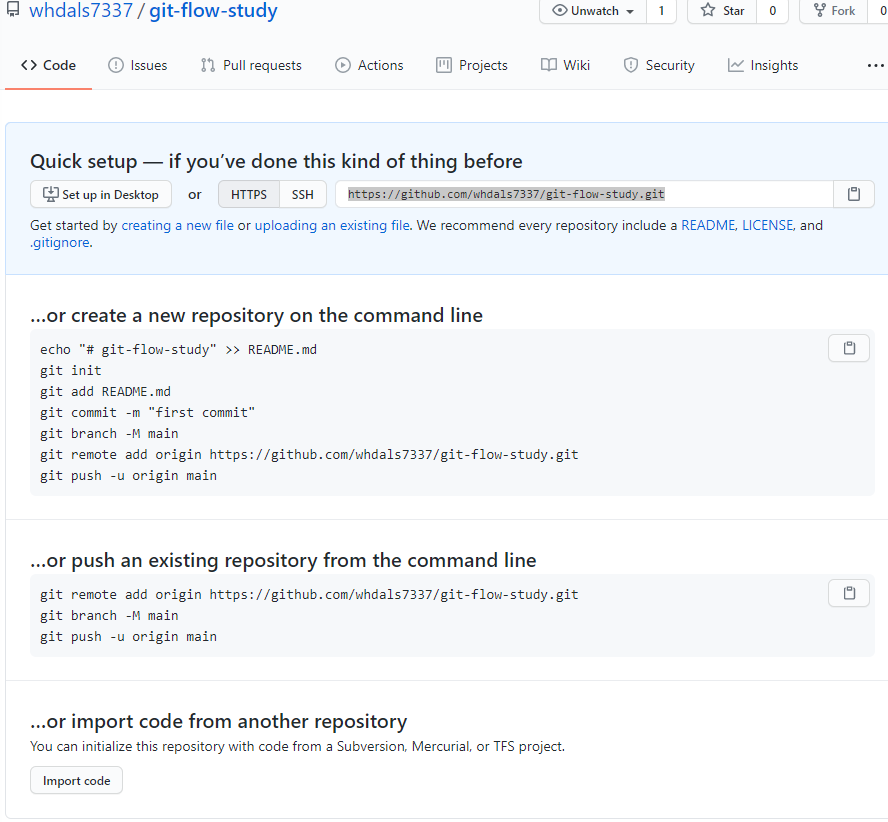Click '...or import code from another repository' heading
This screenshot has width=888, height=822.
click(x=219, y=722)
